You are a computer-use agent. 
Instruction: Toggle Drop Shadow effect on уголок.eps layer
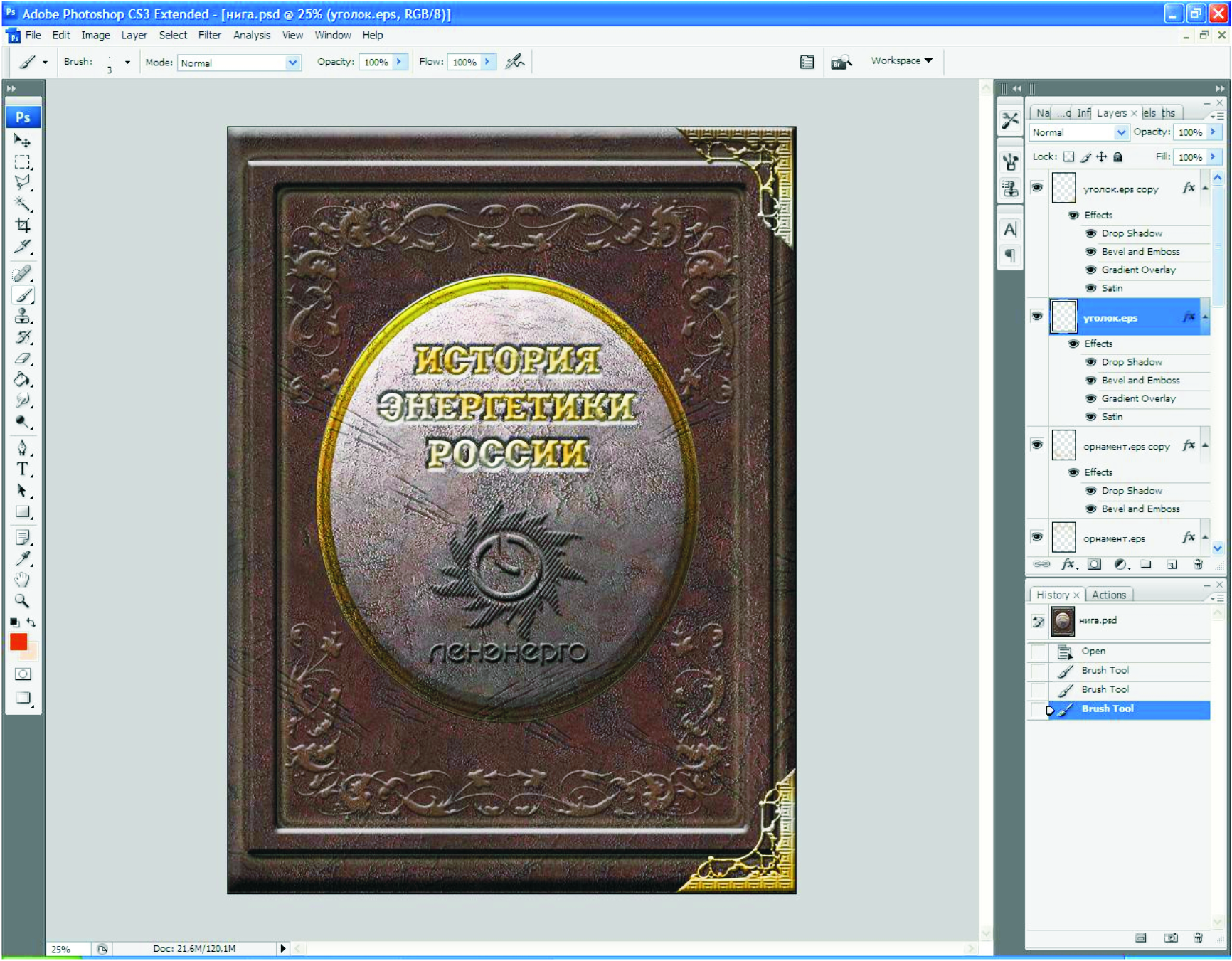pos(1090,362)
